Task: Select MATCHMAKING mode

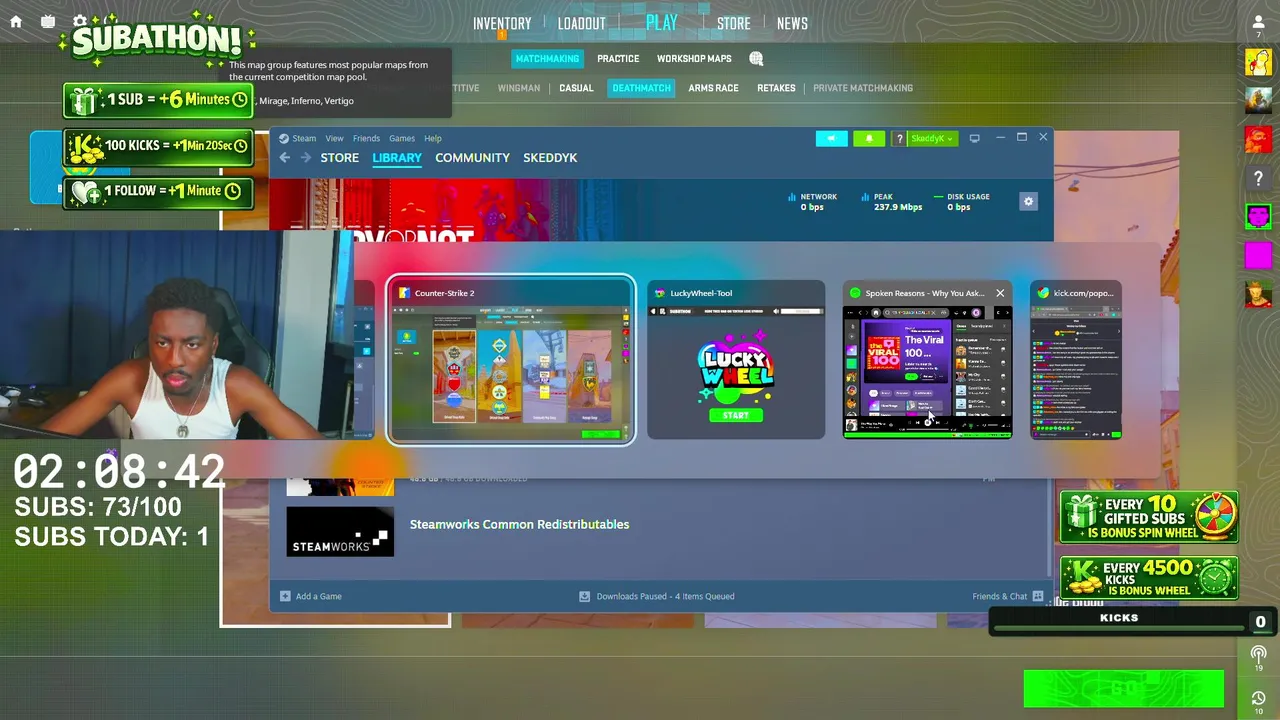Action: [x=547, y=59]
